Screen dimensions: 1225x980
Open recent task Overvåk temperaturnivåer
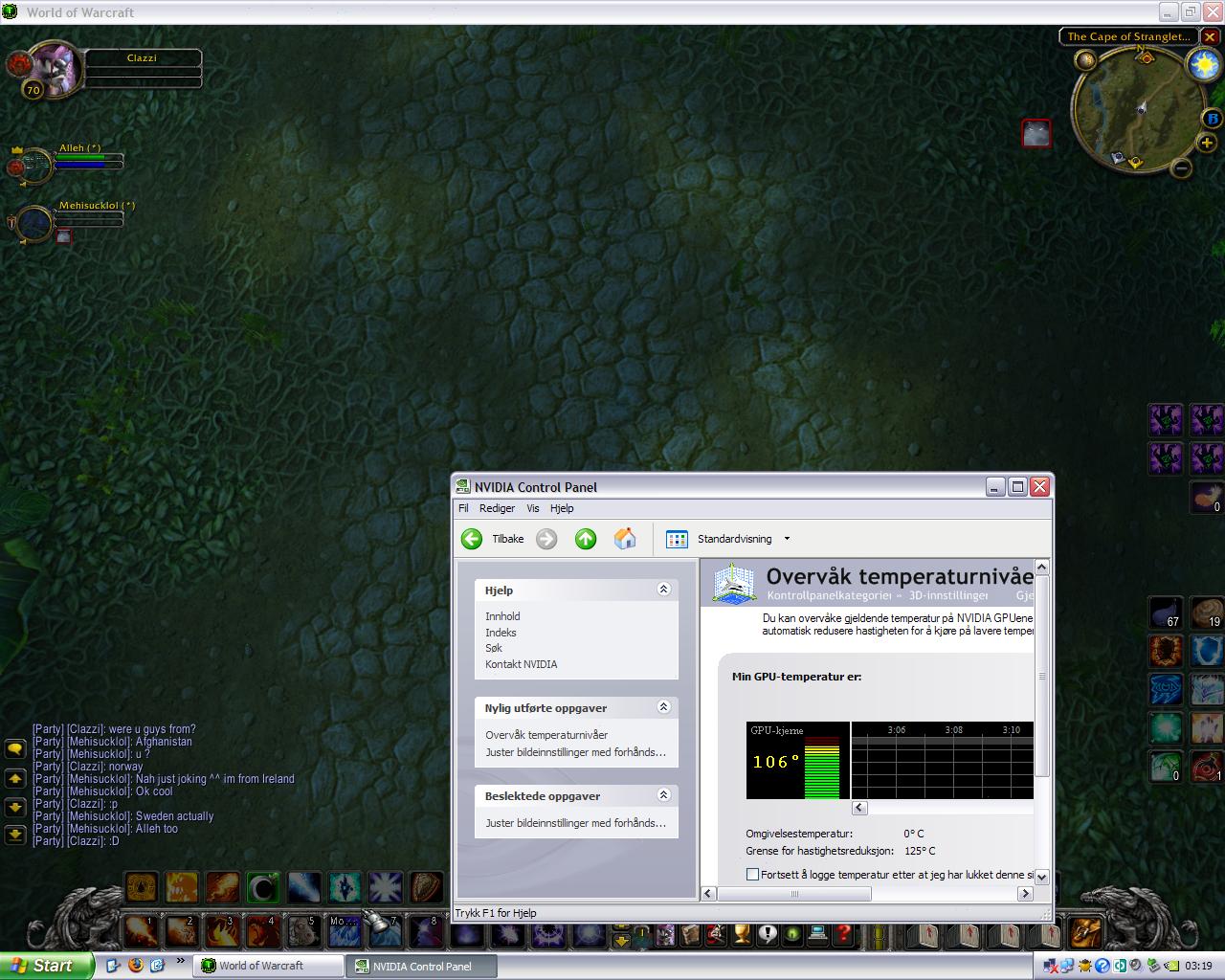pos(546,735)
